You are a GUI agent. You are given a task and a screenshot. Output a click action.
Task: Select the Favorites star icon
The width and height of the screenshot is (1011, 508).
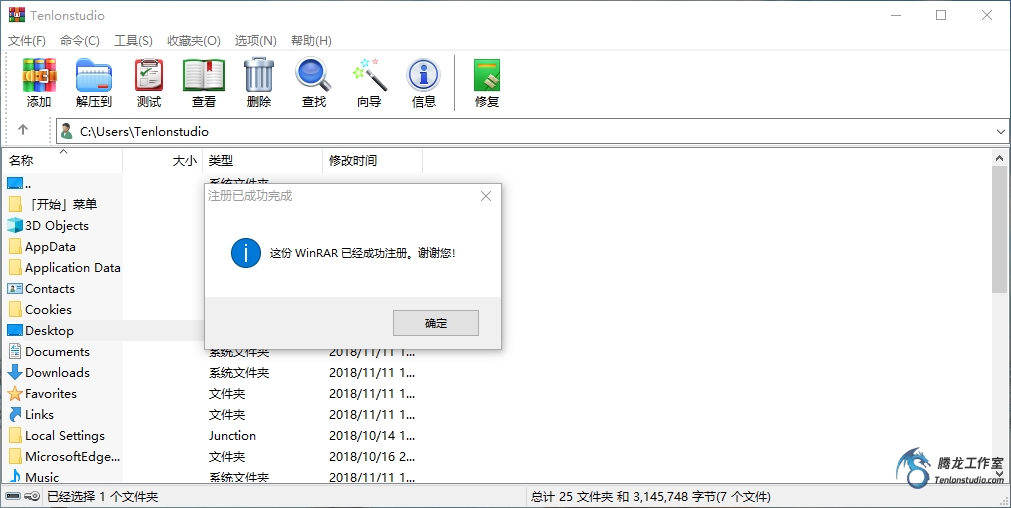click(15, 393)
